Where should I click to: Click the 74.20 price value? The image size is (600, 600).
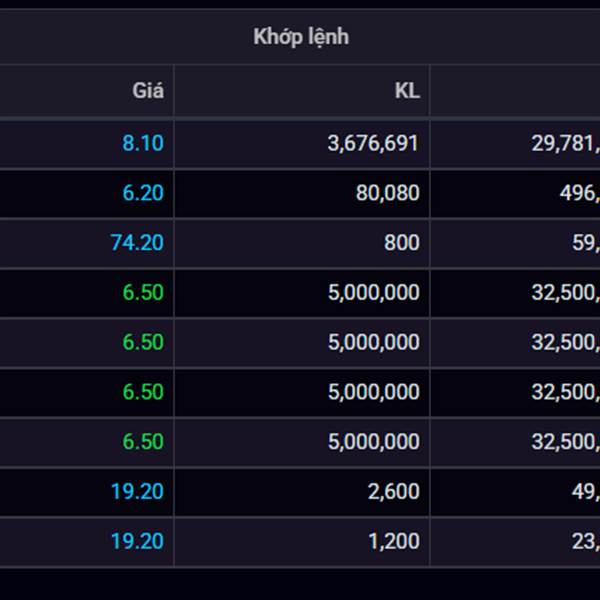tap(137, 243)
